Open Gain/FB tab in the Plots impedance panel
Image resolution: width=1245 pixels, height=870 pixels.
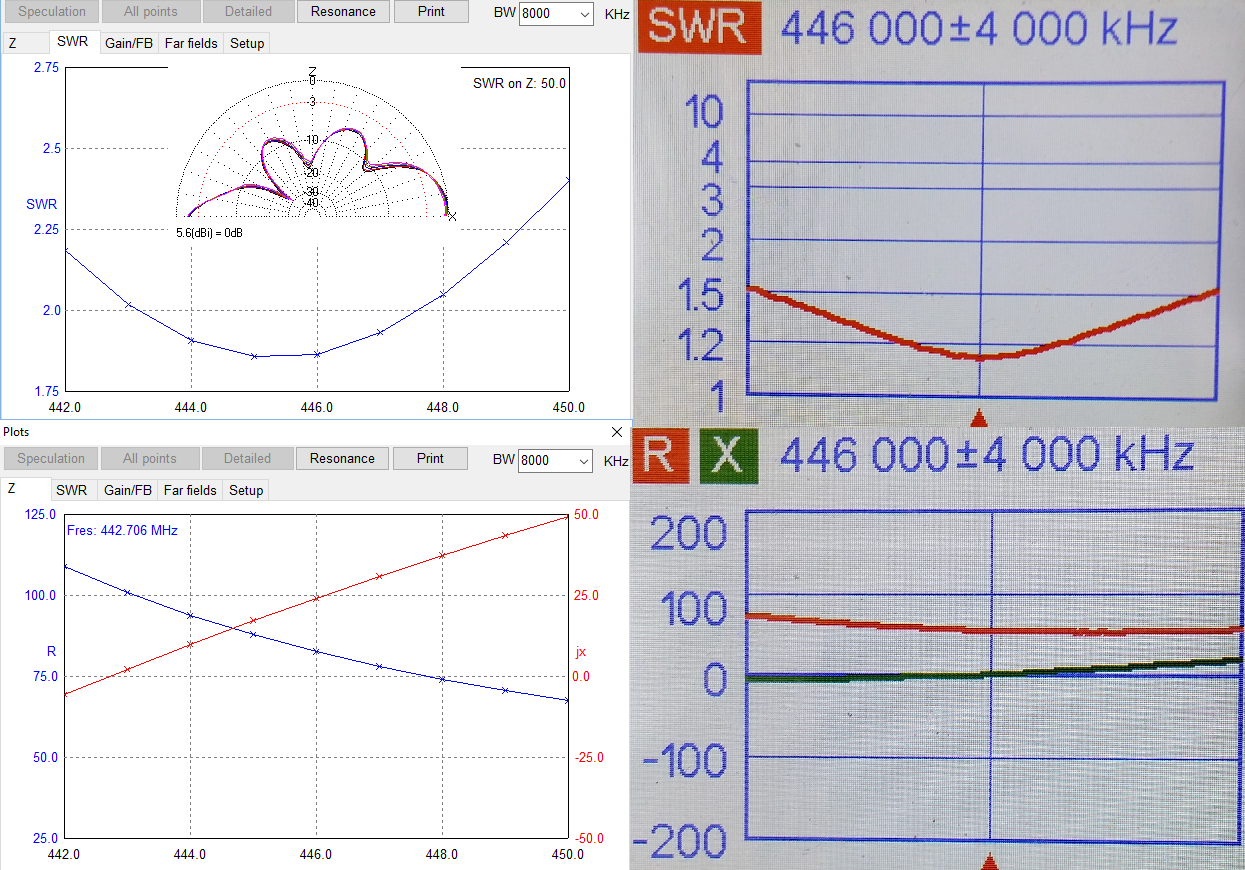click(x=128, y=490)
